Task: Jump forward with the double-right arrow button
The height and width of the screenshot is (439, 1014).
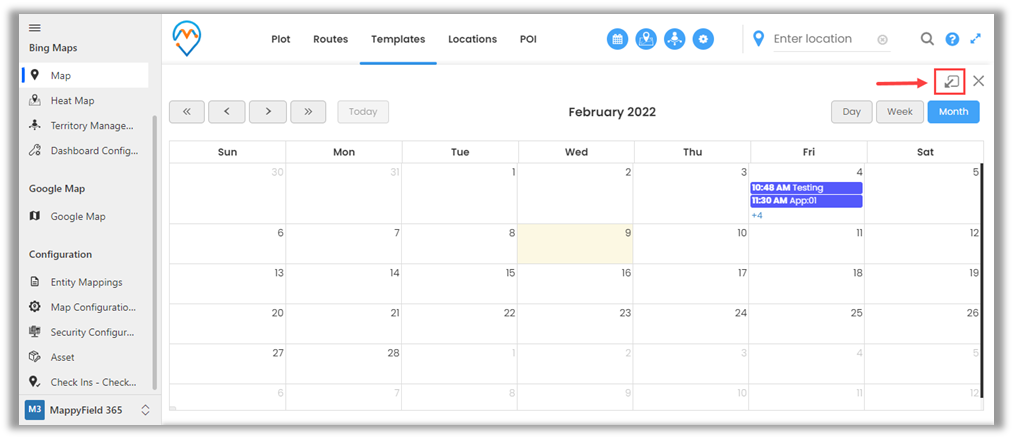Action: point(308,112)
